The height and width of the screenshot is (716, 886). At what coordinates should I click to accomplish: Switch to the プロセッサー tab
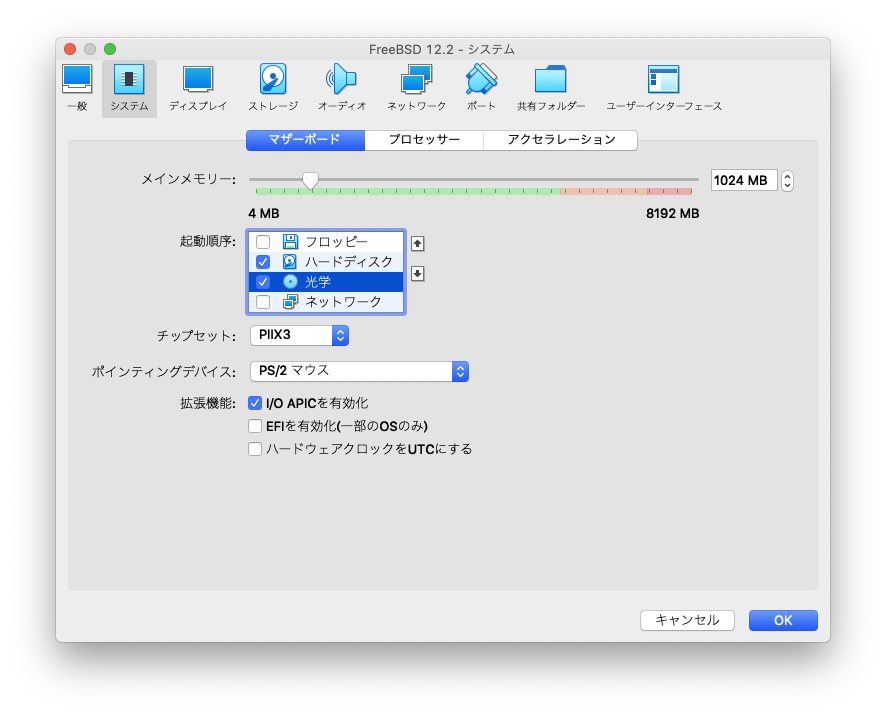coord(424,140)
